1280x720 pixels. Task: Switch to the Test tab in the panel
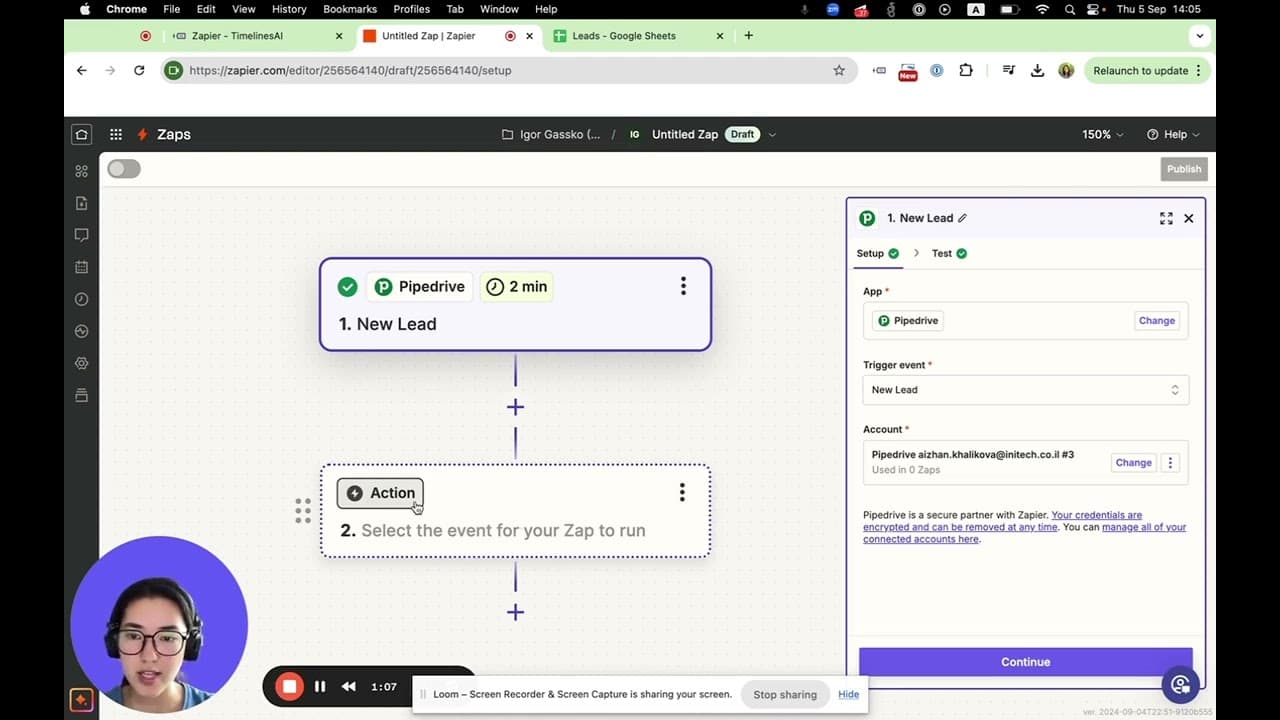[x=941, y=253]
